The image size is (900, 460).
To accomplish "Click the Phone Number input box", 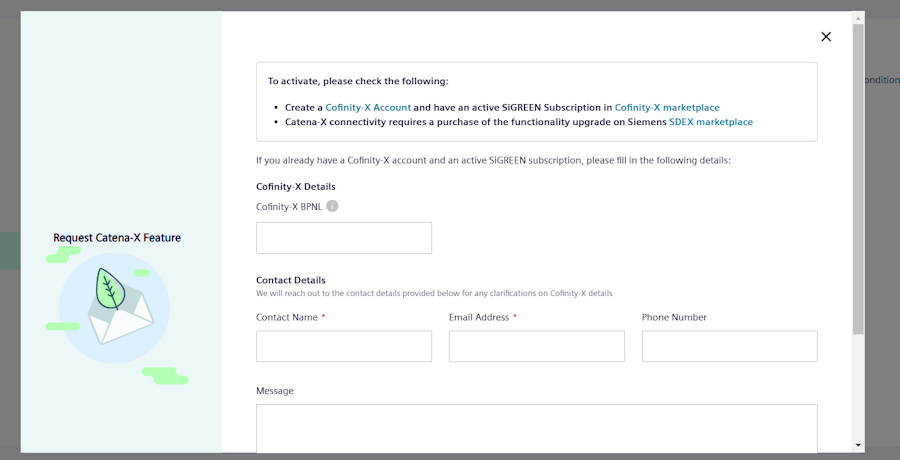I will [729, 346].
